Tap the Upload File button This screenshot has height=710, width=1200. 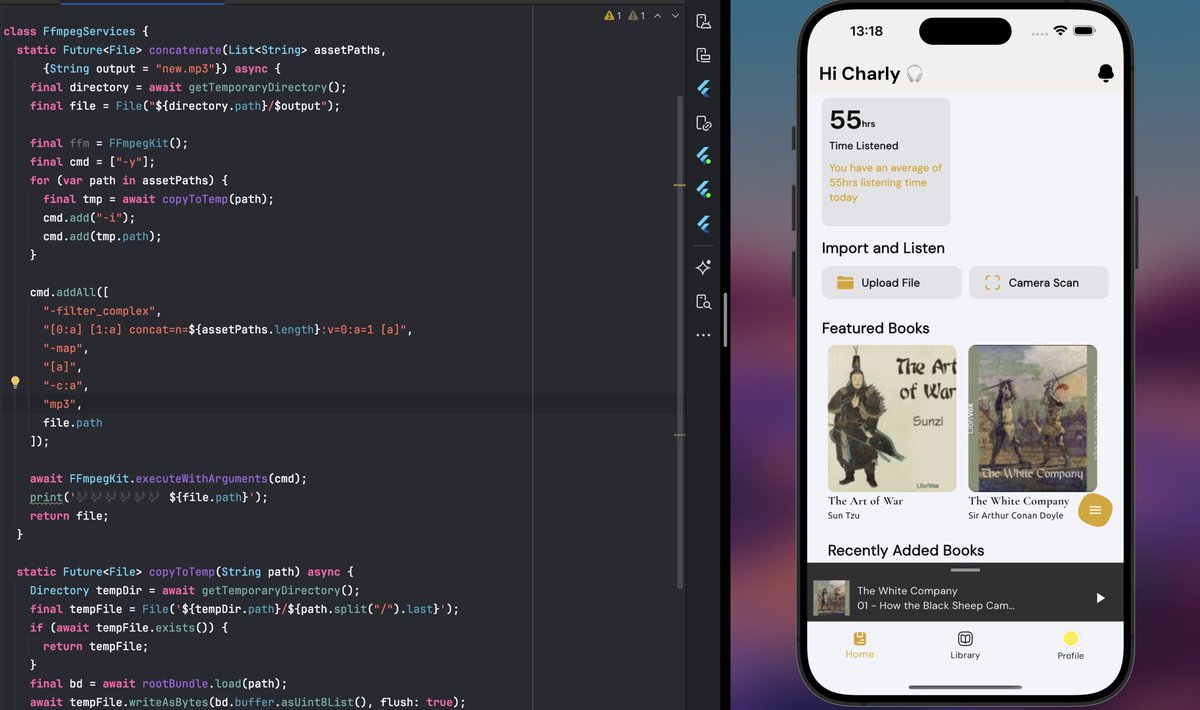coord(891,282)
